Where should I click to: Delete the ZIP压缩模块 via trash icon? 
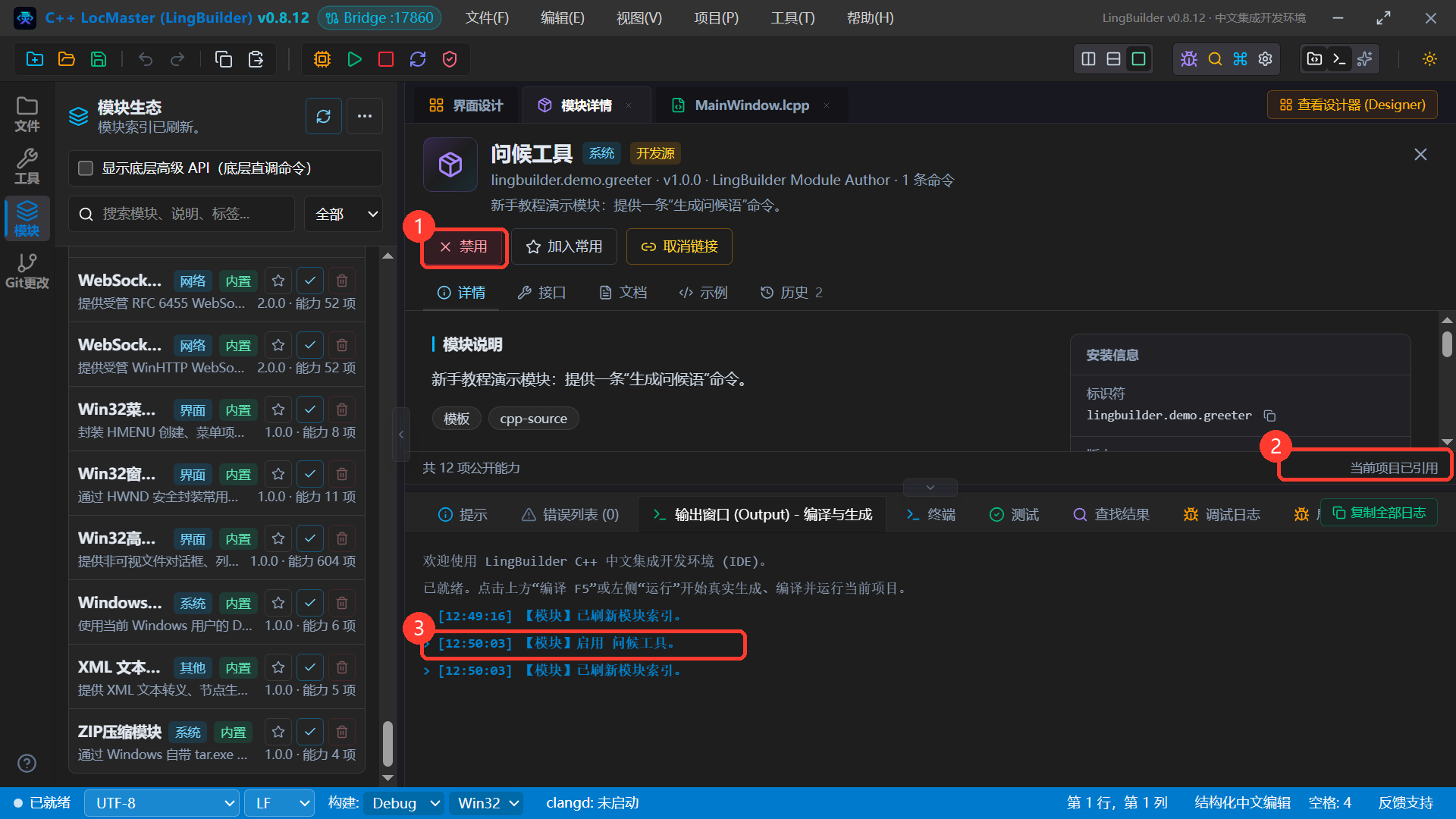pyautogui.click(x=342, y=732)
